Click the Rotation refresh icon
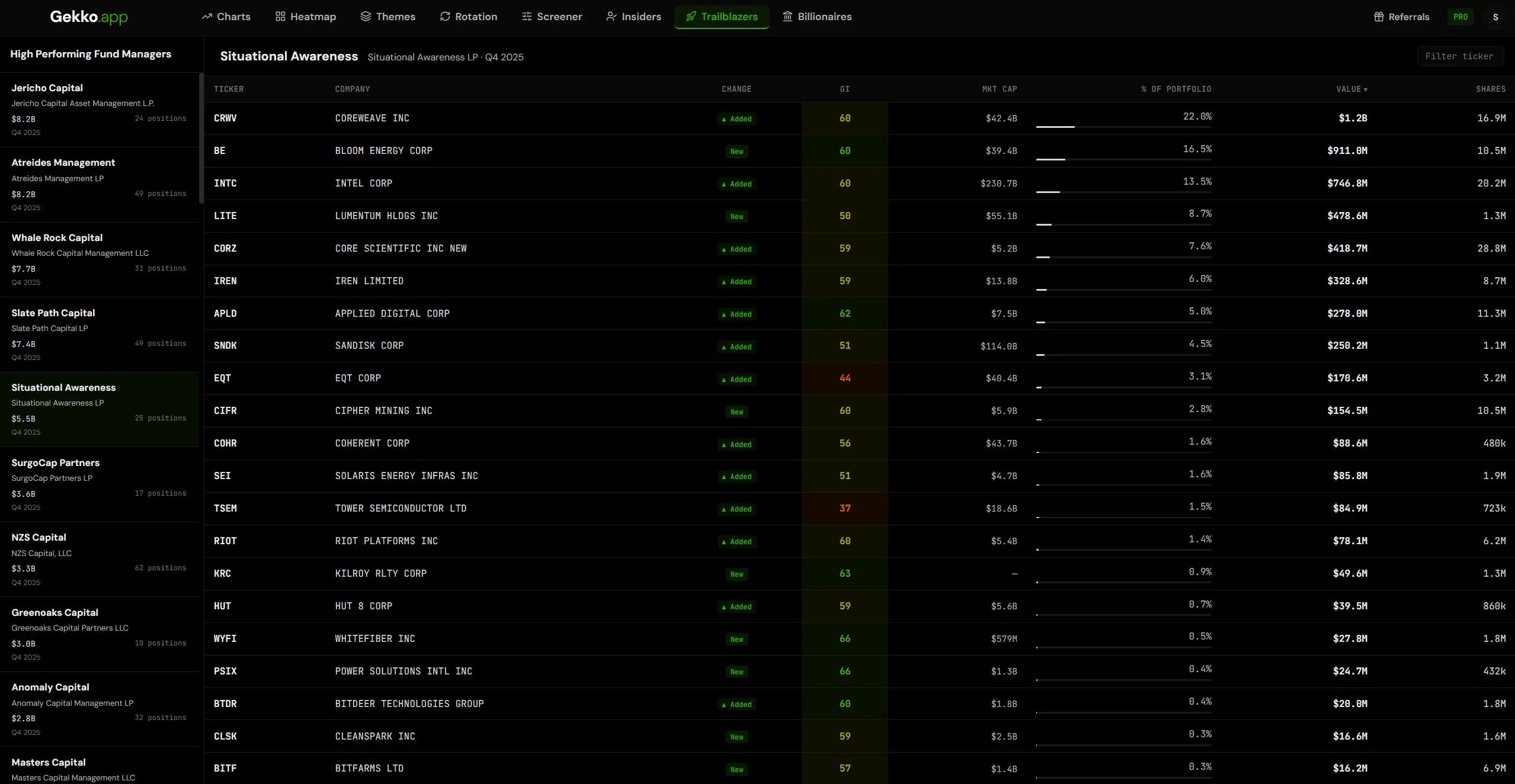 click(x=445, y=17)
